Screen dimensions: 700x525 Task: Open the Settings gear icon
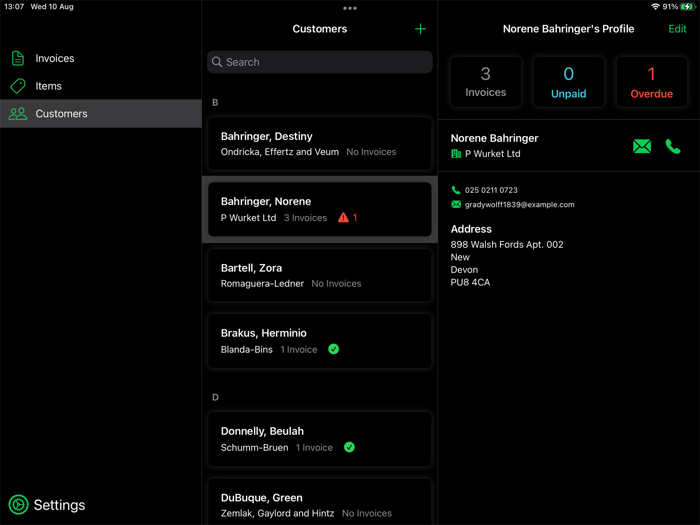[x=18, y=504]
